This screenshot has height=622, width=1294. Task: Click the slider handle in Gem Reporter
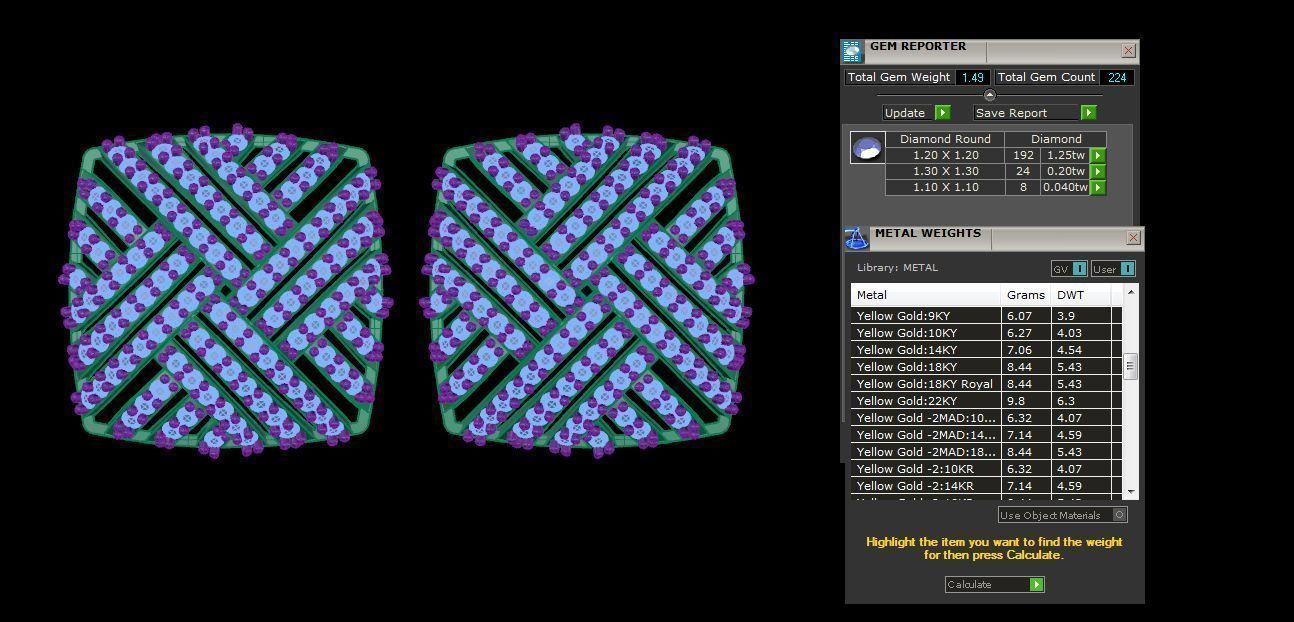point(989,95)
